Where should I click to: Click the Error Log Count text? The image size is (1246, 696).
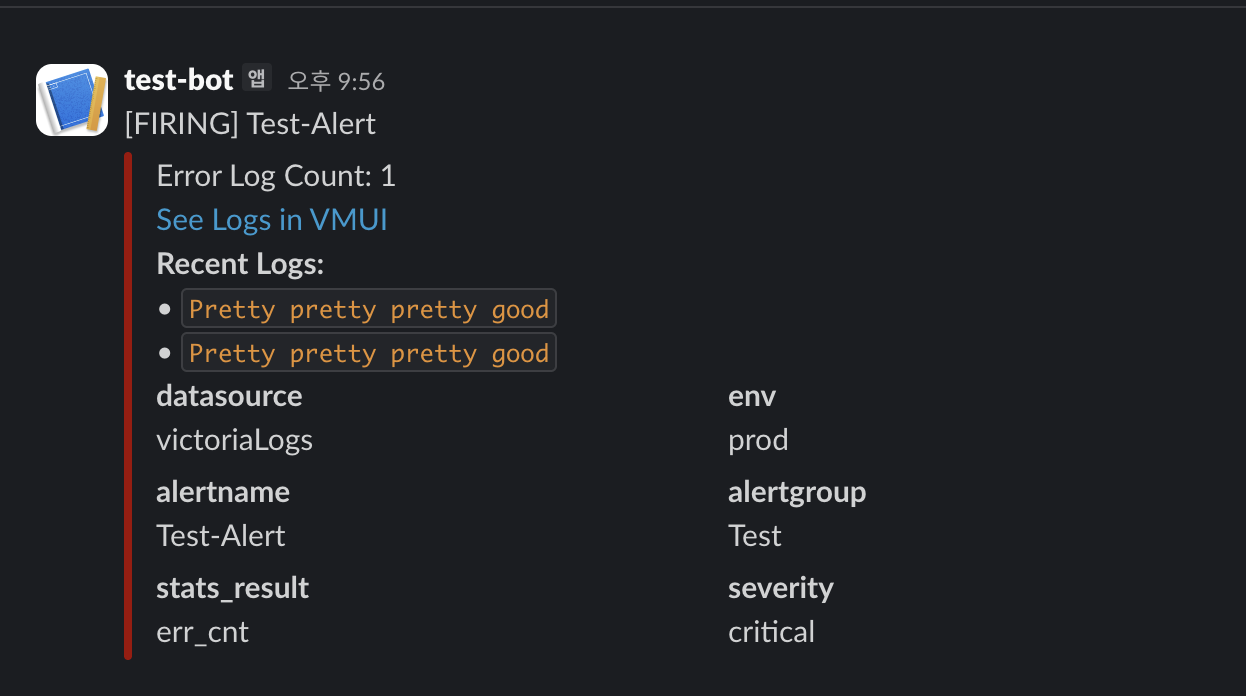click(x=276, y=177)
